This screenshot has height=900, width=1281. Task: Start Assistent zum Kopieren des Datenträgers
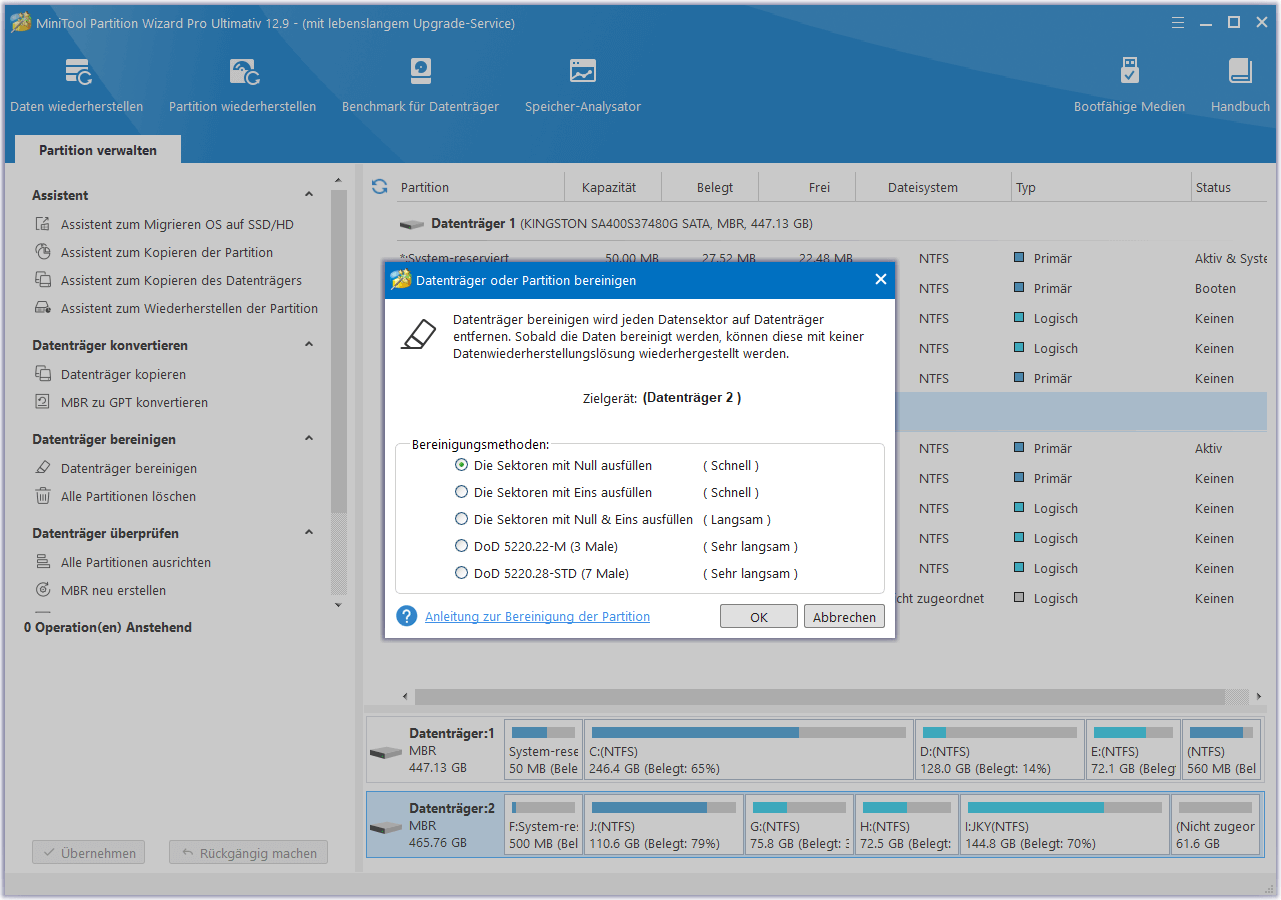[x=168, y=281]
